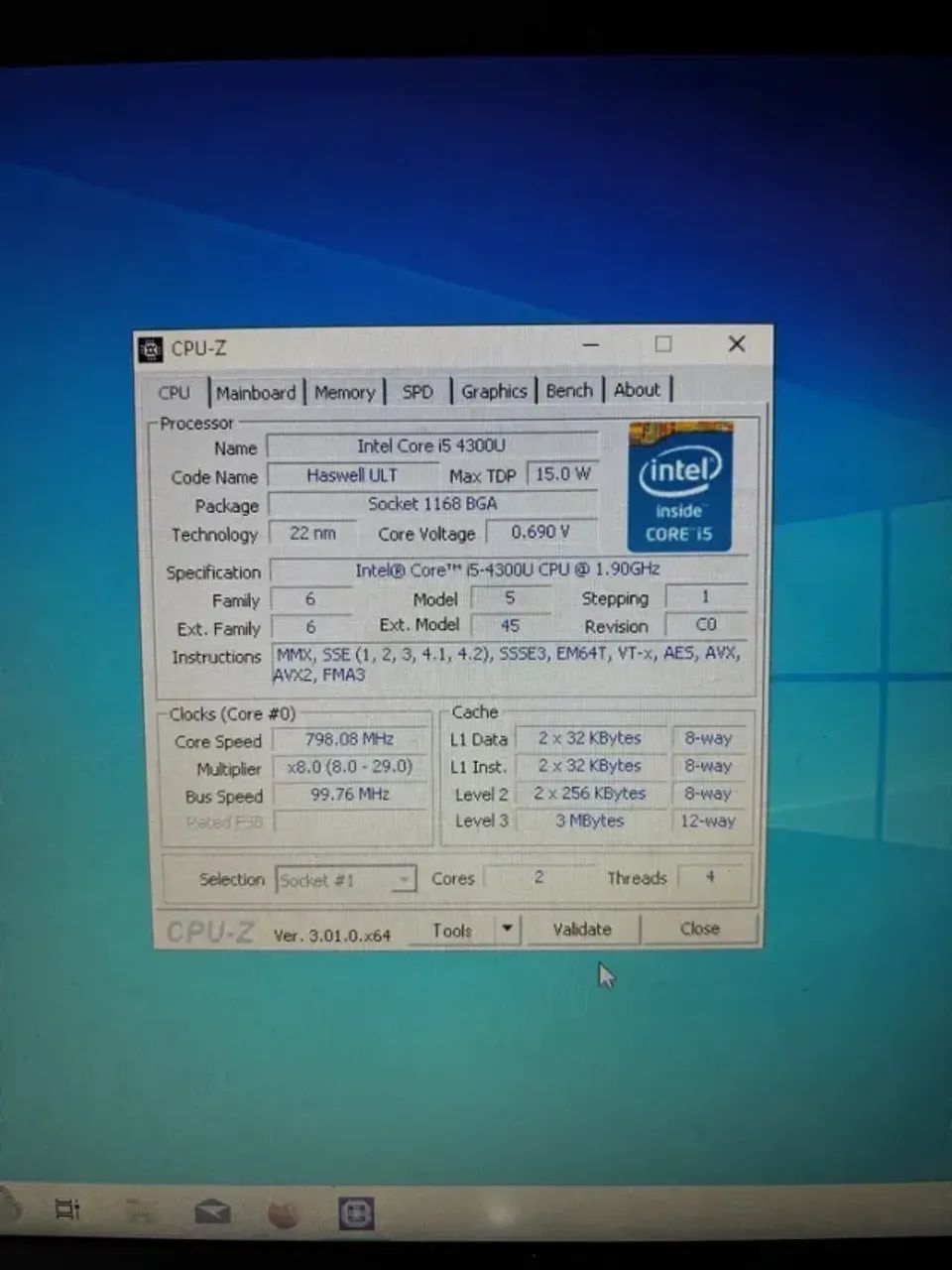This screenshot has height=1270, width=952.
Task: Select the SPD tab
Action: click(x=417, y=392)
